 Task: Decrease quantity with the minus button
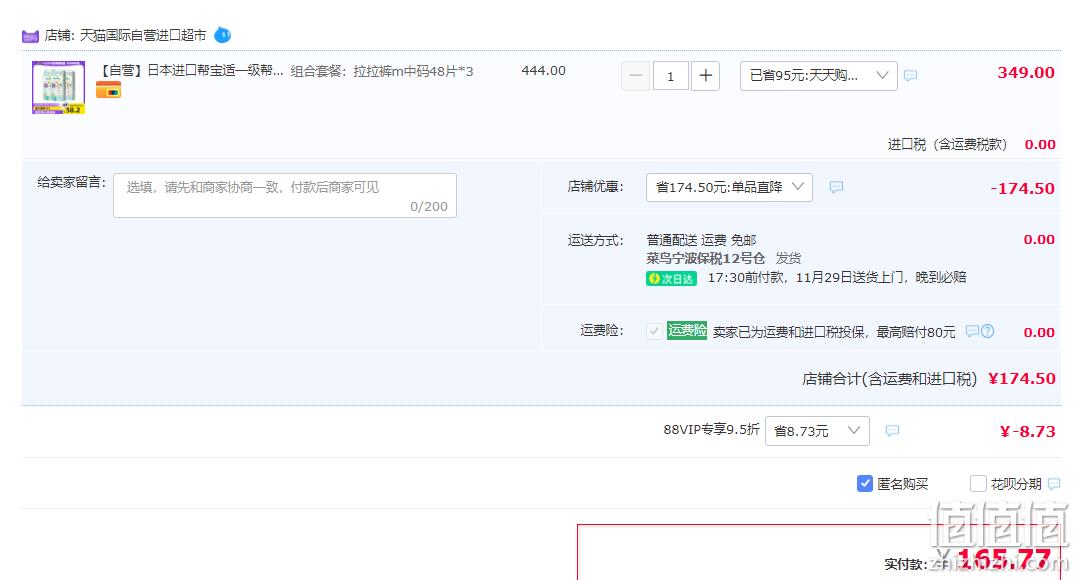click(x=635, y=76)
